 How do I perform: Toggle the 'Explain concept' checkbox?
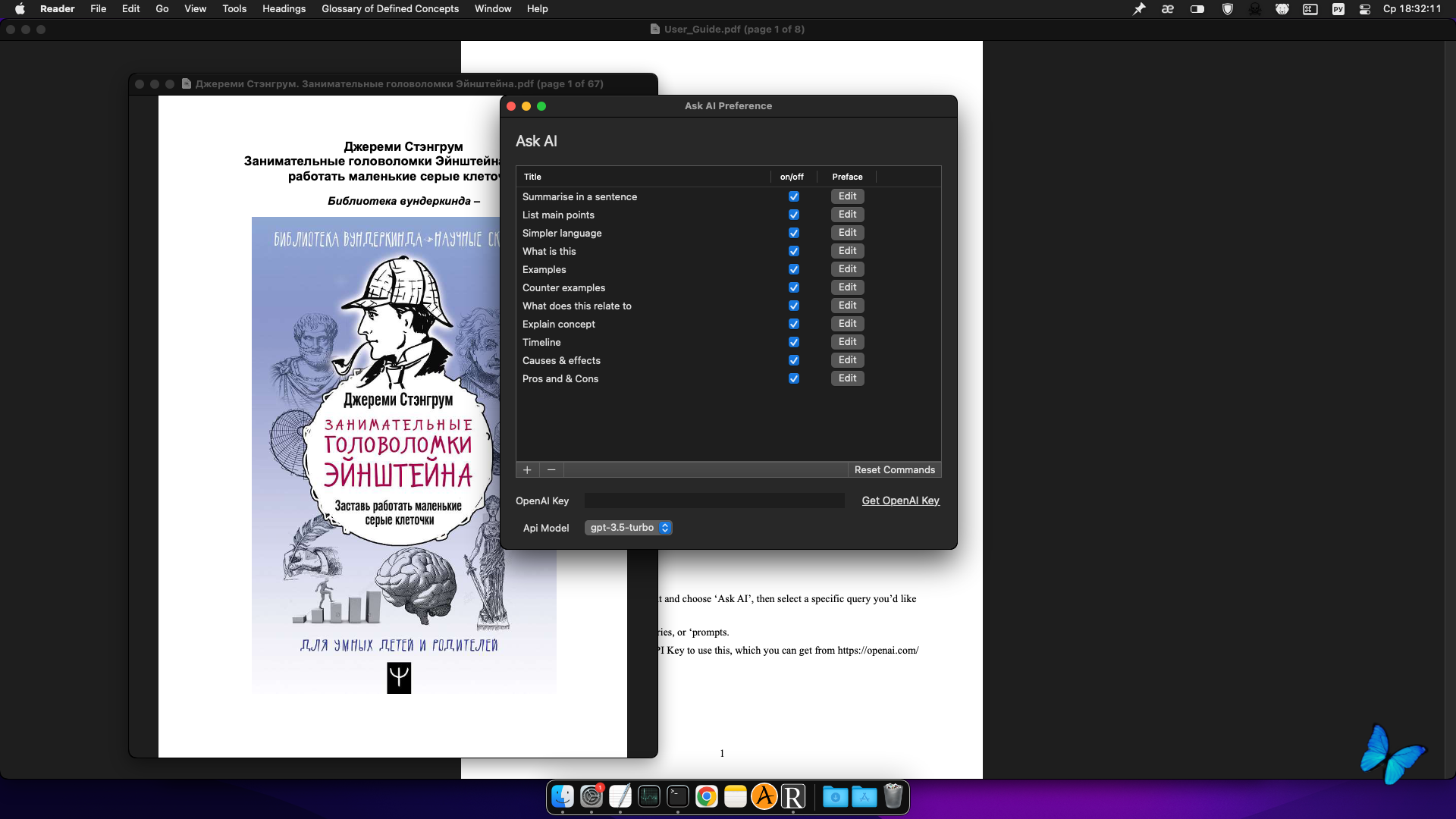pyautogui.click(x=794, y=324)
